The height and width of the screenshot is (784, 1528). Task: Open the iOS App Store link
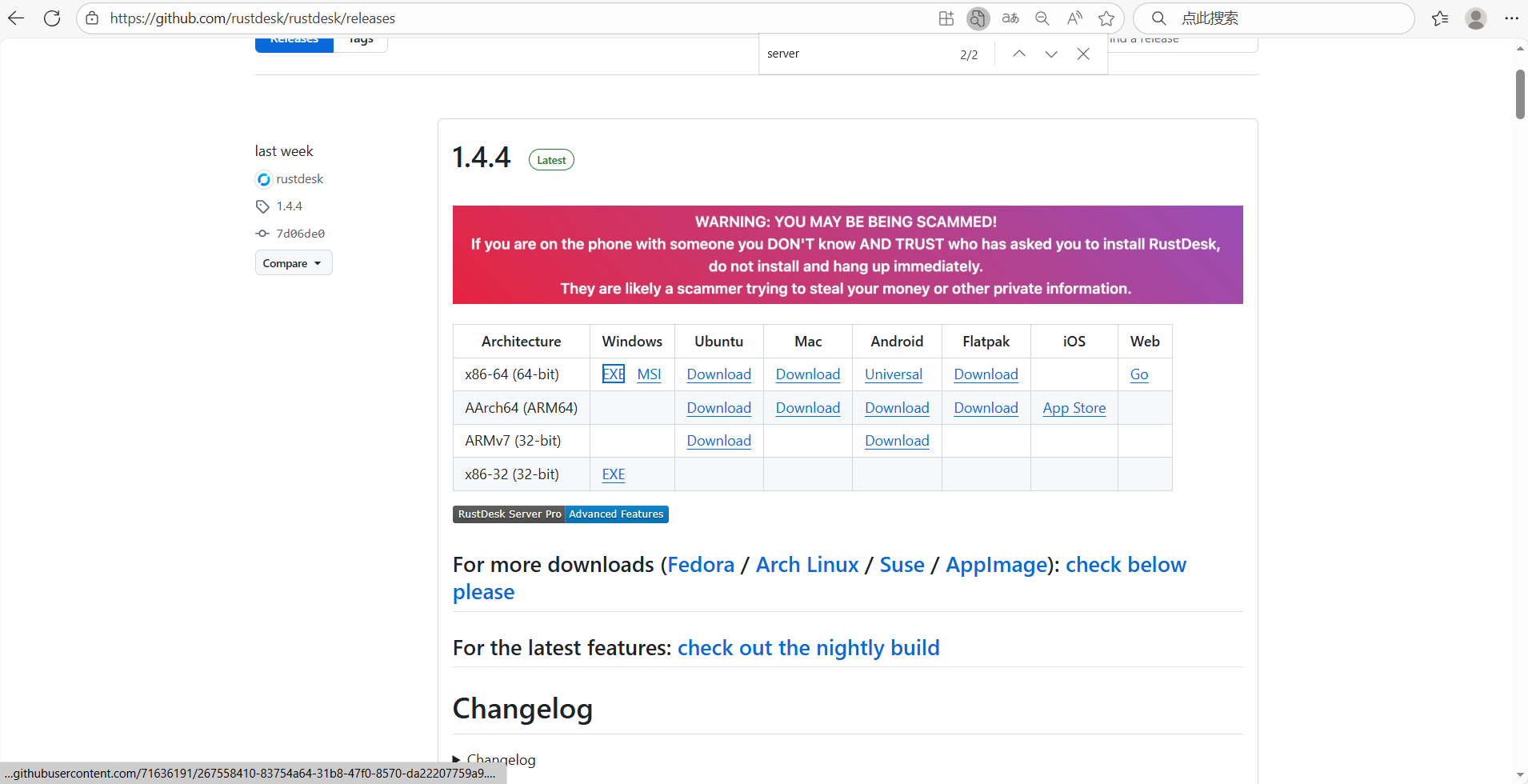point(1074,408)
